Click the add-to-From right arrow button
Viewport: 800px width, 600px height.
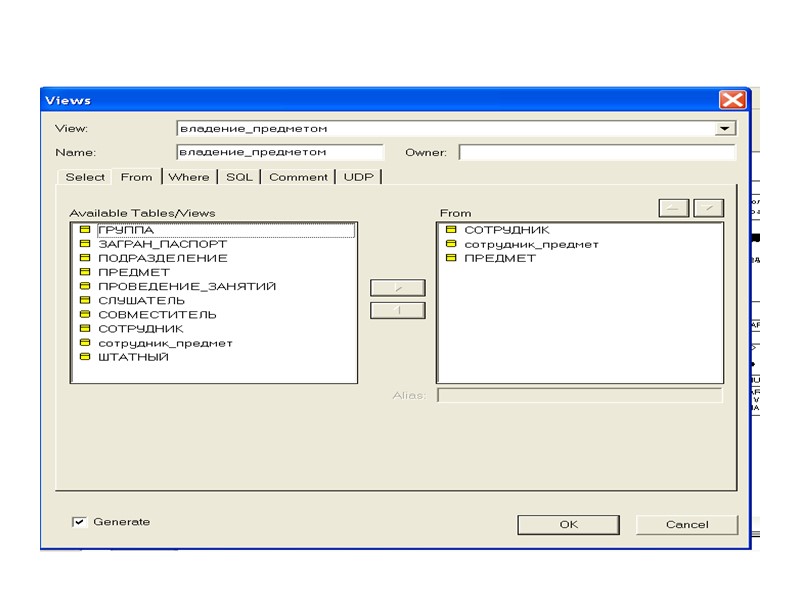398,288
